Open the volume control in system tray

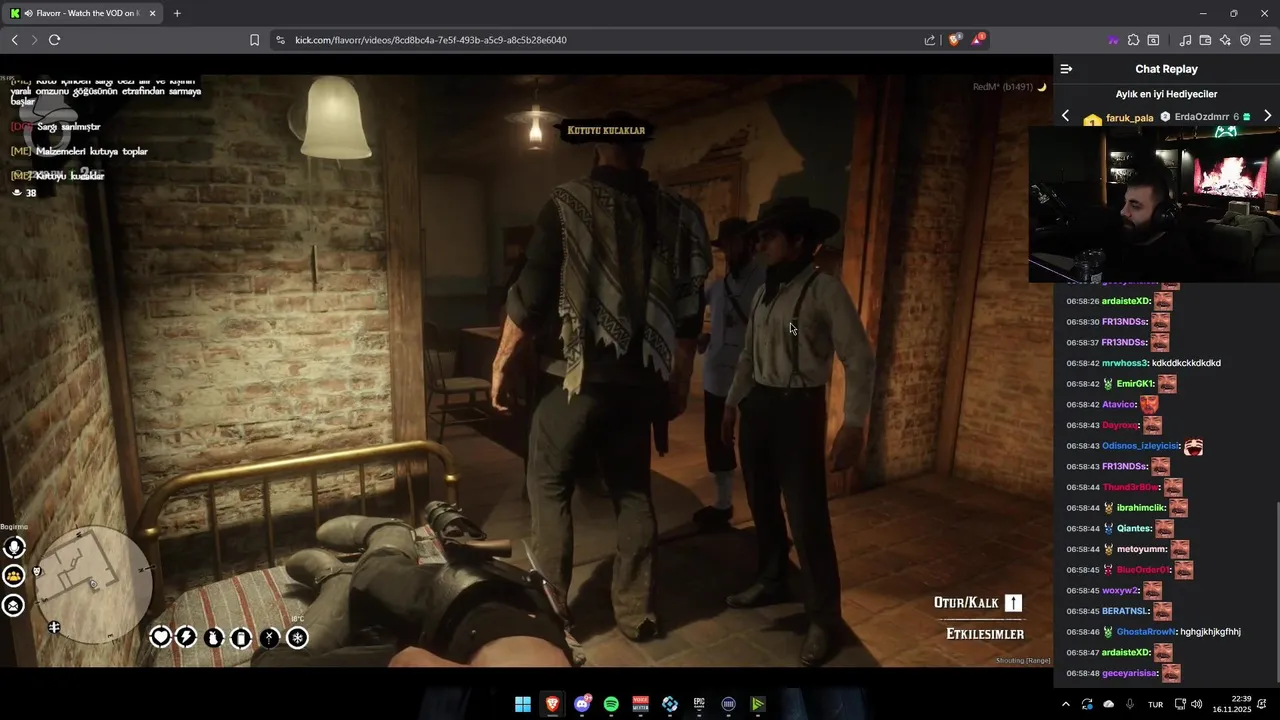[1196, 704]
